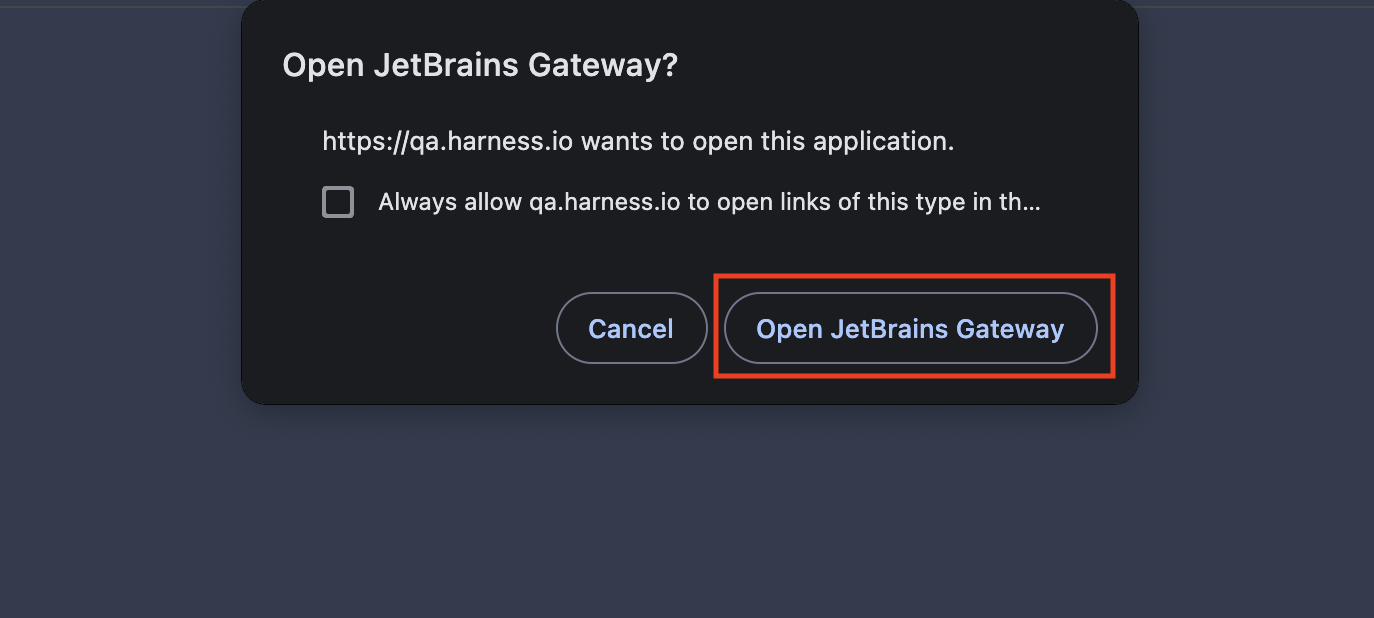Click the thin page strip above the dialog
This screenshot has width=1374, height=618.
120,3
